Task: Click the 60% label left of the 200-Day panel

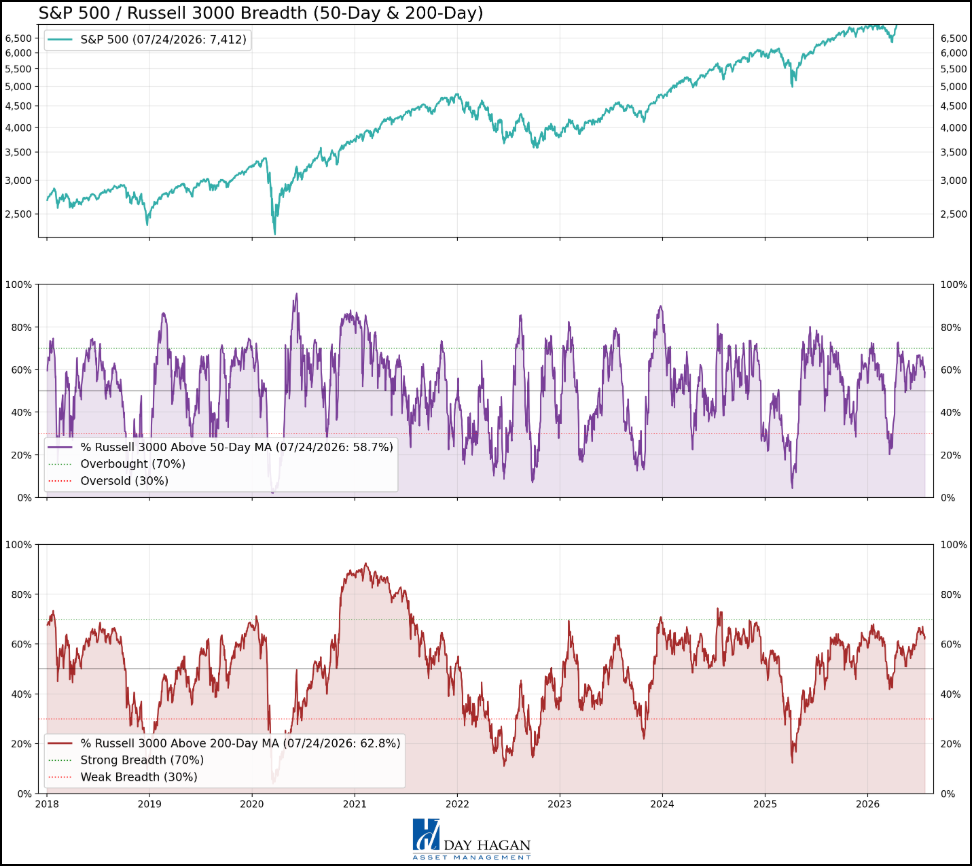Action: pyautogui.click(x=21, y=645)
